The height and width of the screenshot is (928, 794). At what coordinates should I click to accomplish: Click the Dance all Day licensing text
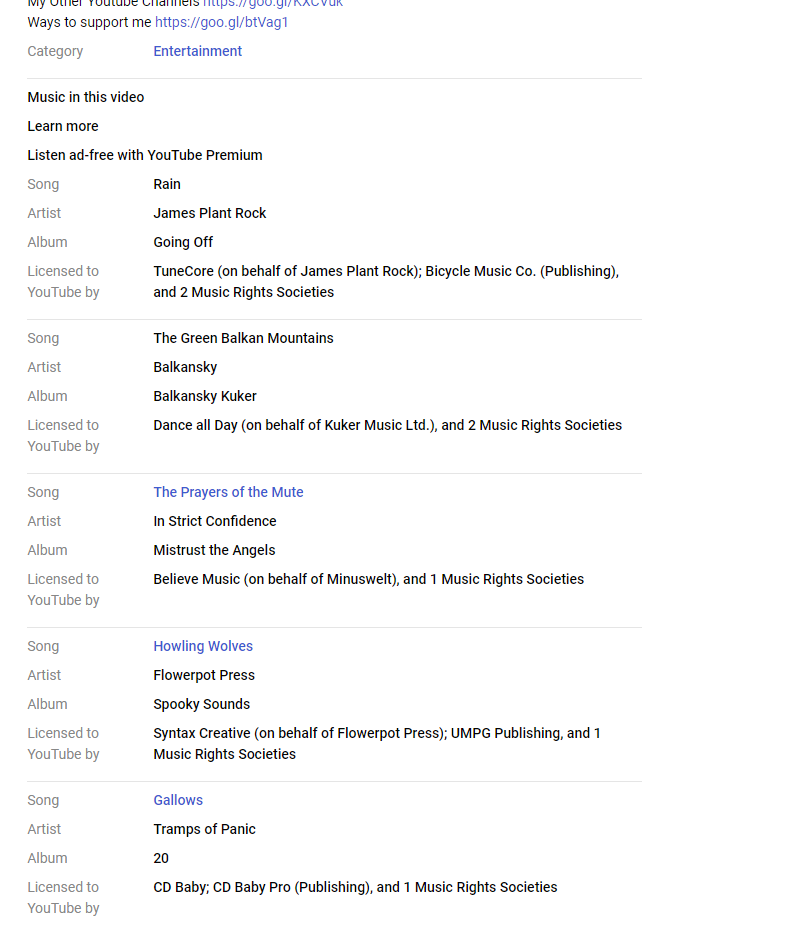click(x=388, y=426)
